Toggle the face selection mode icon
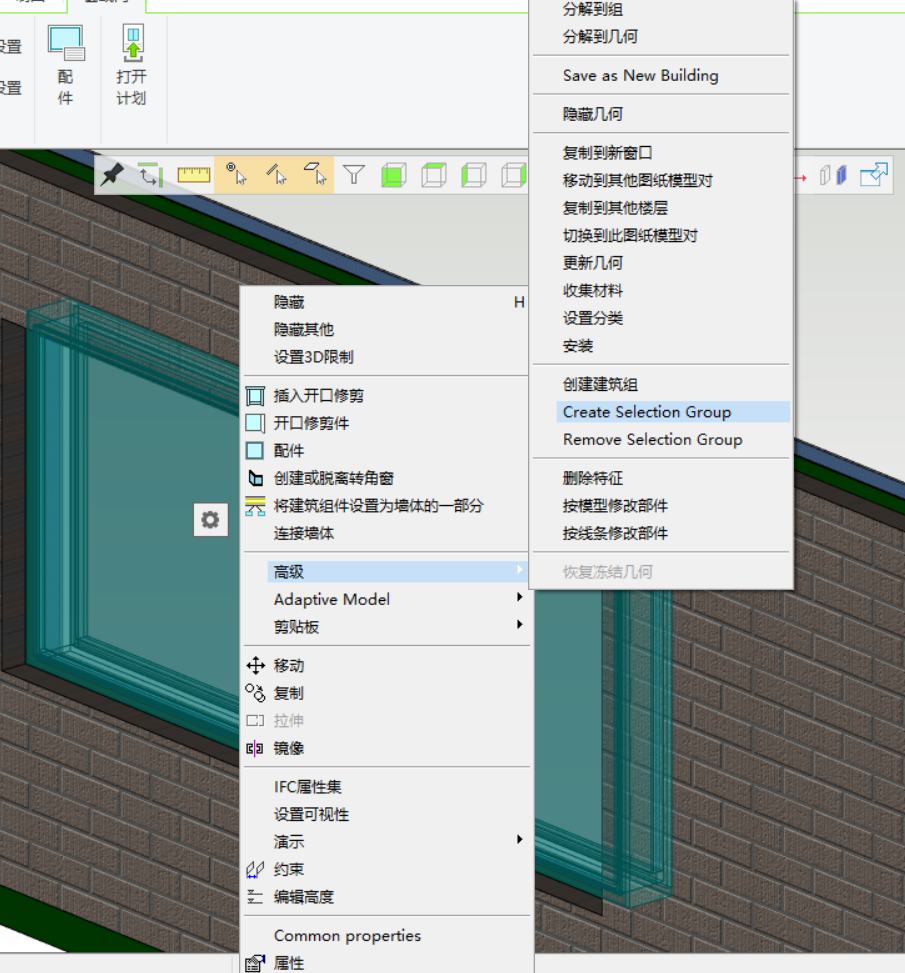 pos(315,174)
